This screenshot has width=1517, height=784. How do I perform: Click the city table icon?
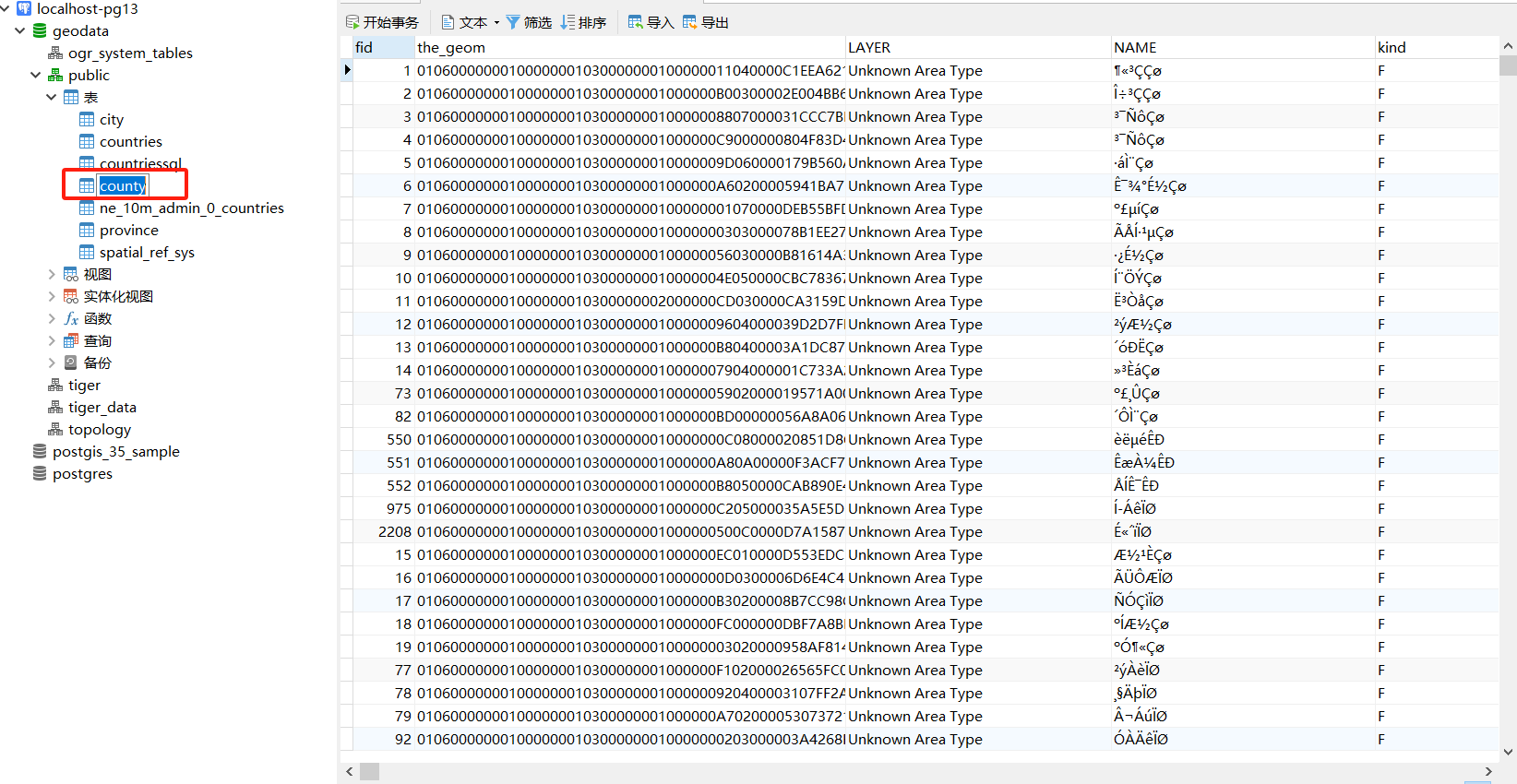(x=87, y=119)
